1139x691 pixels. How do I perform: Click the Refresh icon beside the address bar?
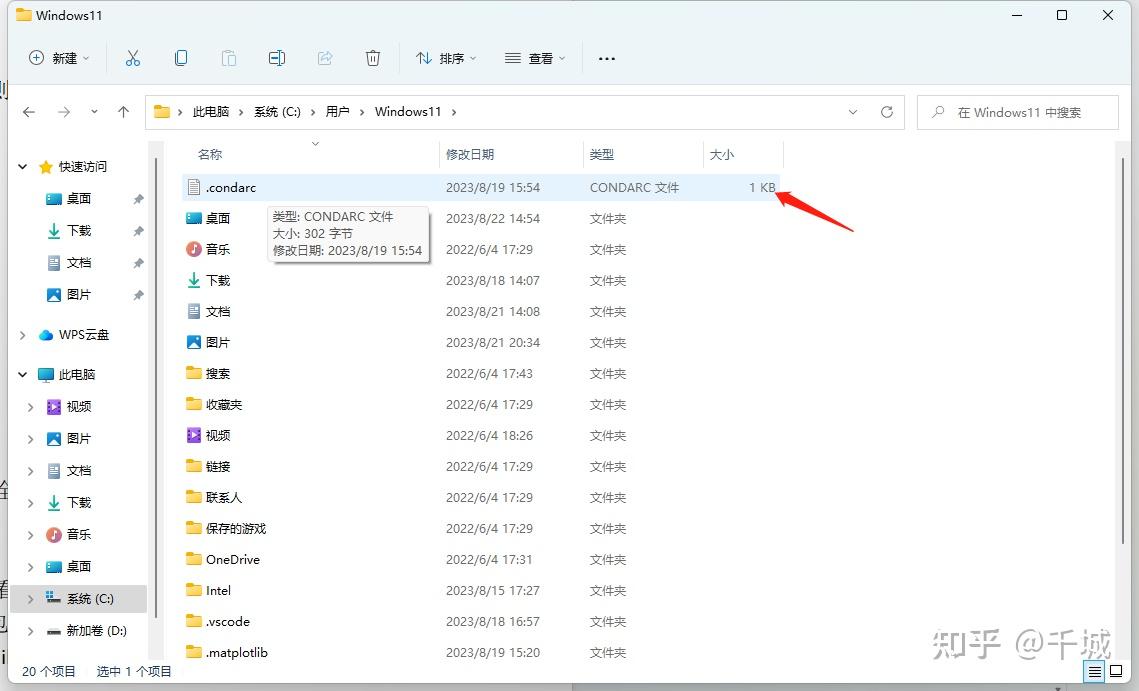(887, 112)
